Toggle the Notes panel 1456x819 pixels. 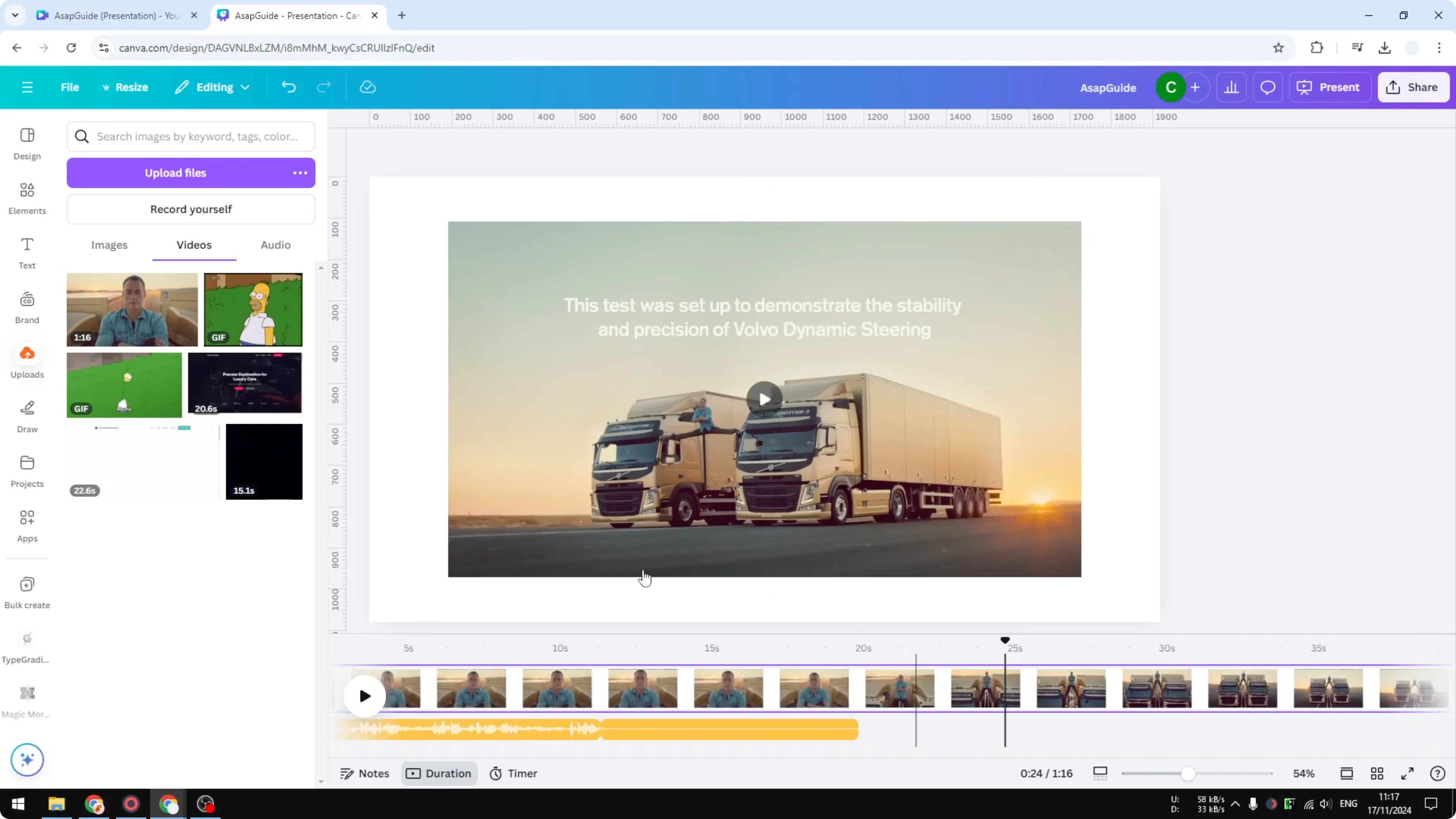tap(364, 773)
